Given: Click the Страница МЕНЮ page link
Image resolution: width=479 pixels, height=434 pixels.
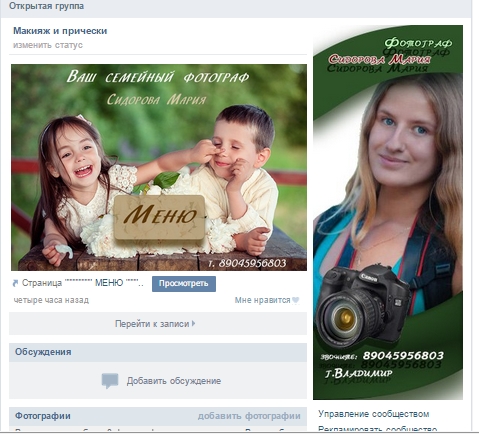Looking at the screenshot, I should [x=83, y=283].
